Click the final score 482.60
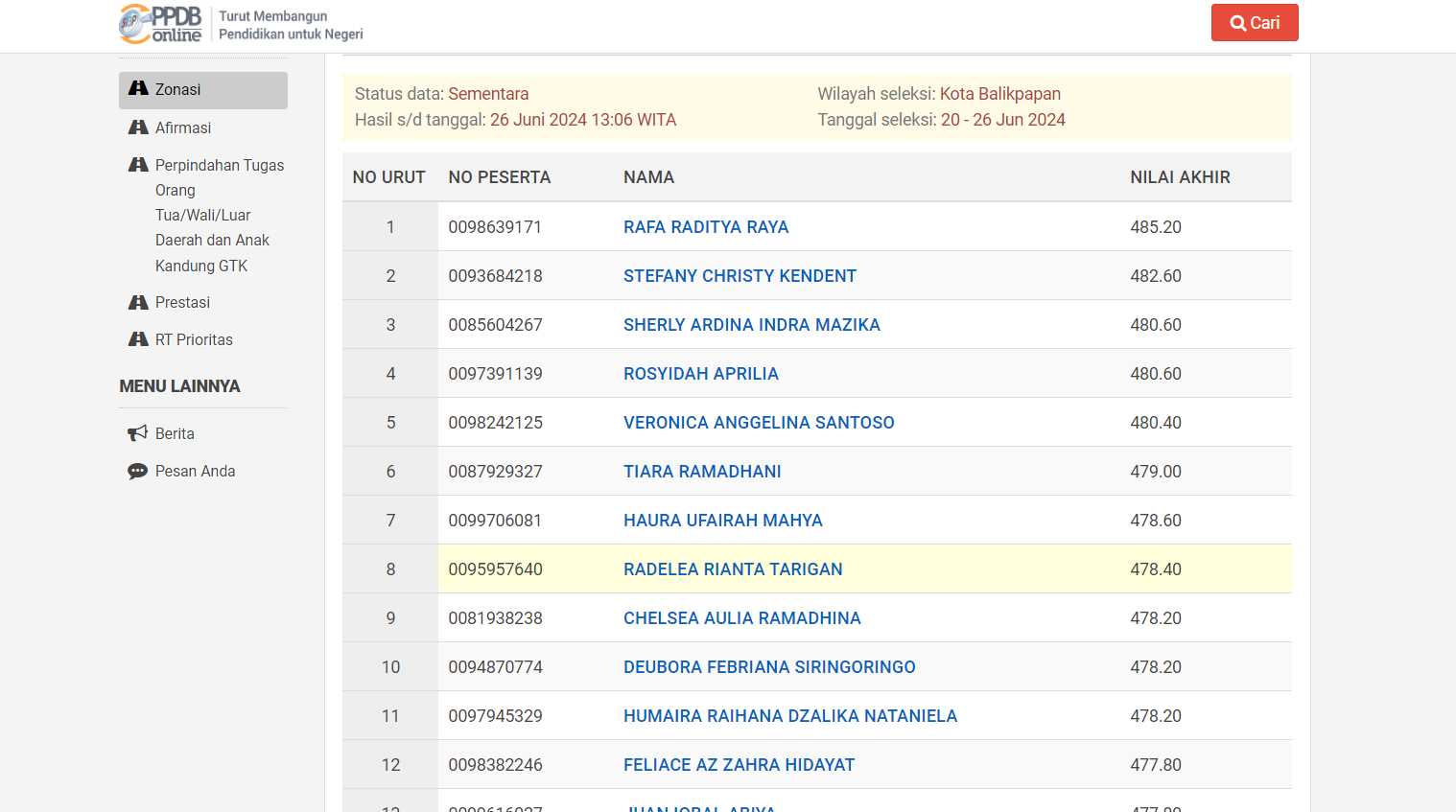Screen dimensions: 1456x812 (x=1156, y=276)
